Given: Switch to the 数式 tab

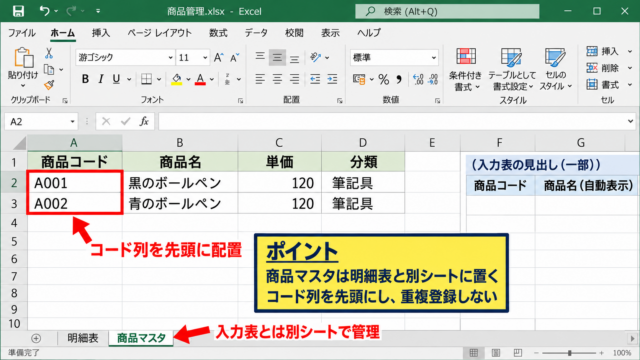Looking at the screenshot, I should tap(218, 33).
